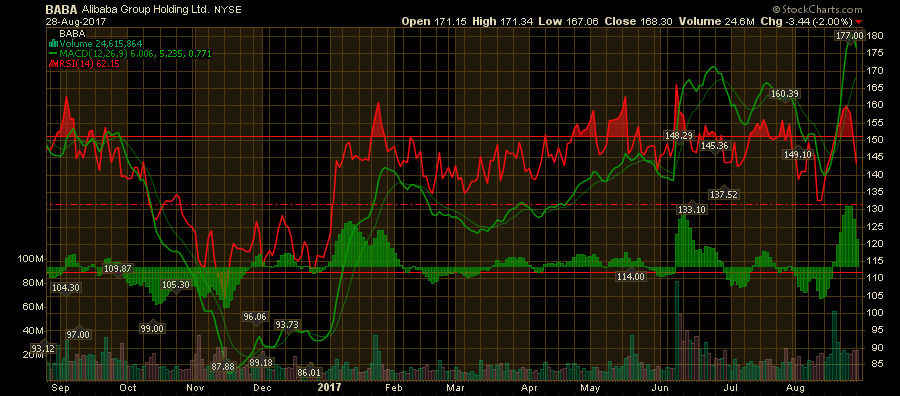Image resolution: width=900 pixels, height=396 pixels.
Task: Select the 2017 year label on the axis
Action: 329,387
